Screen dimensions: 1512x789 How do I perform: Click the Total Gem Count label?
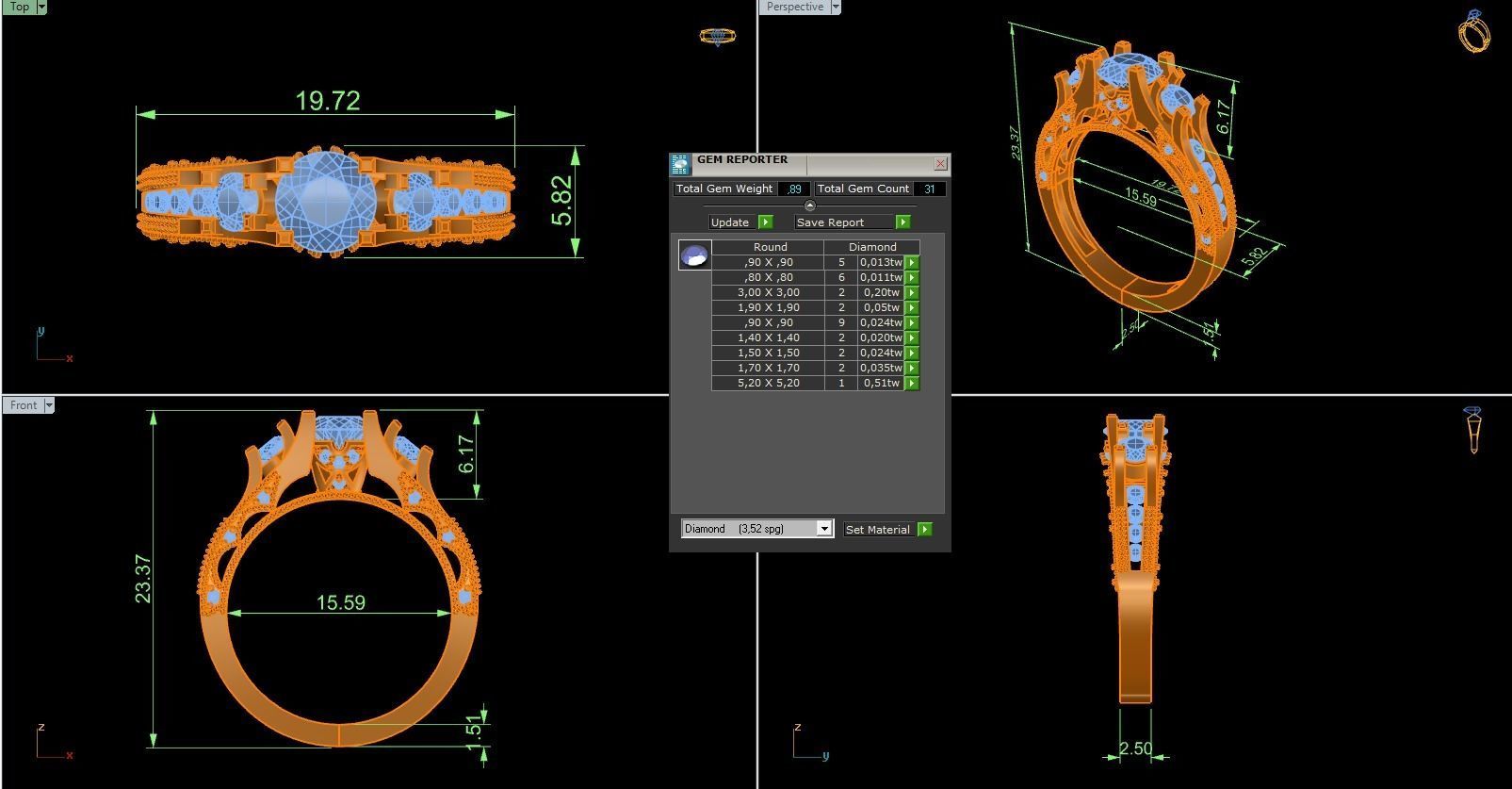point(863,189)
